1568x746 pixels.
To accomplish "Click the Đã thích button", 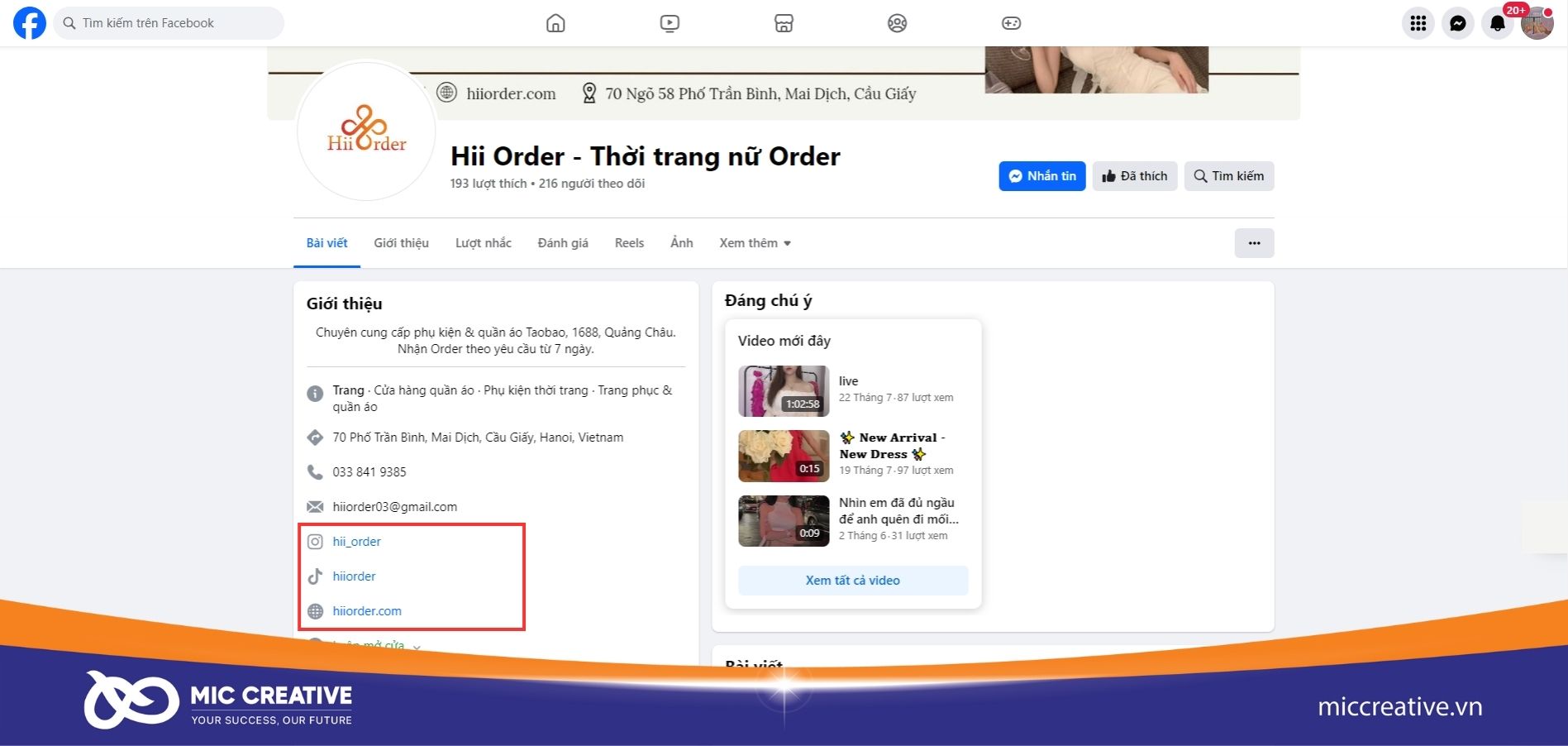I will [x=1135, y=176].
